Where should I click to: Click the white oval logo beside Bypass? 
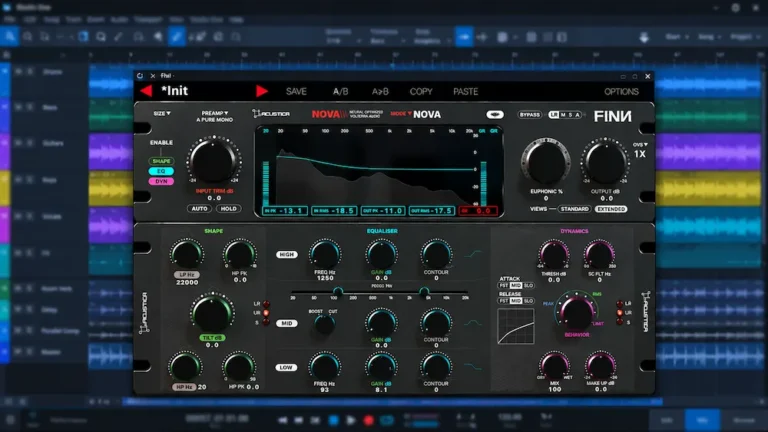(x=495, y=115)
